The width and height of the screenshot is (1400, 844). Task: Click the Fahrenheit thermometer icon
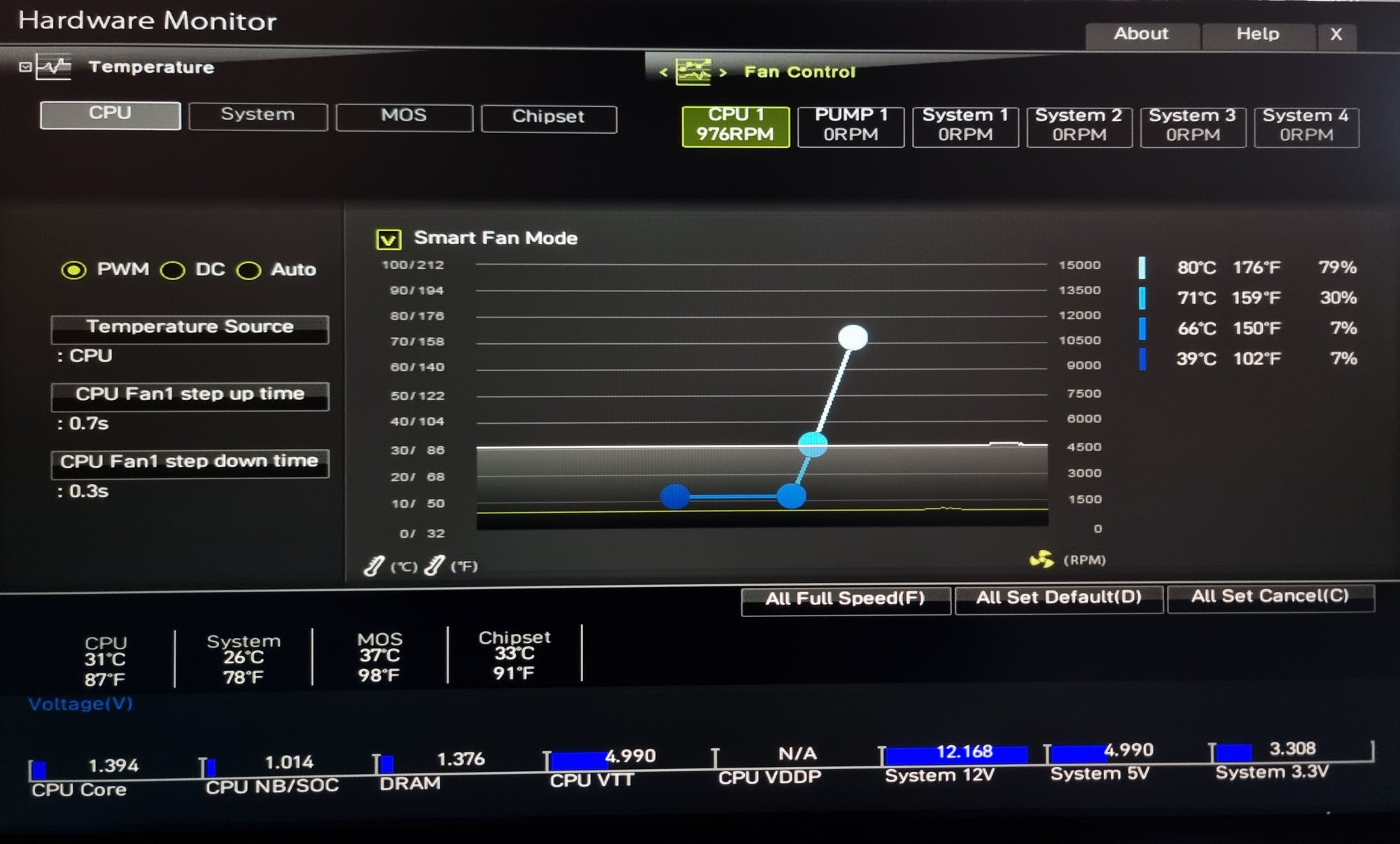click(x=434, y=565)
